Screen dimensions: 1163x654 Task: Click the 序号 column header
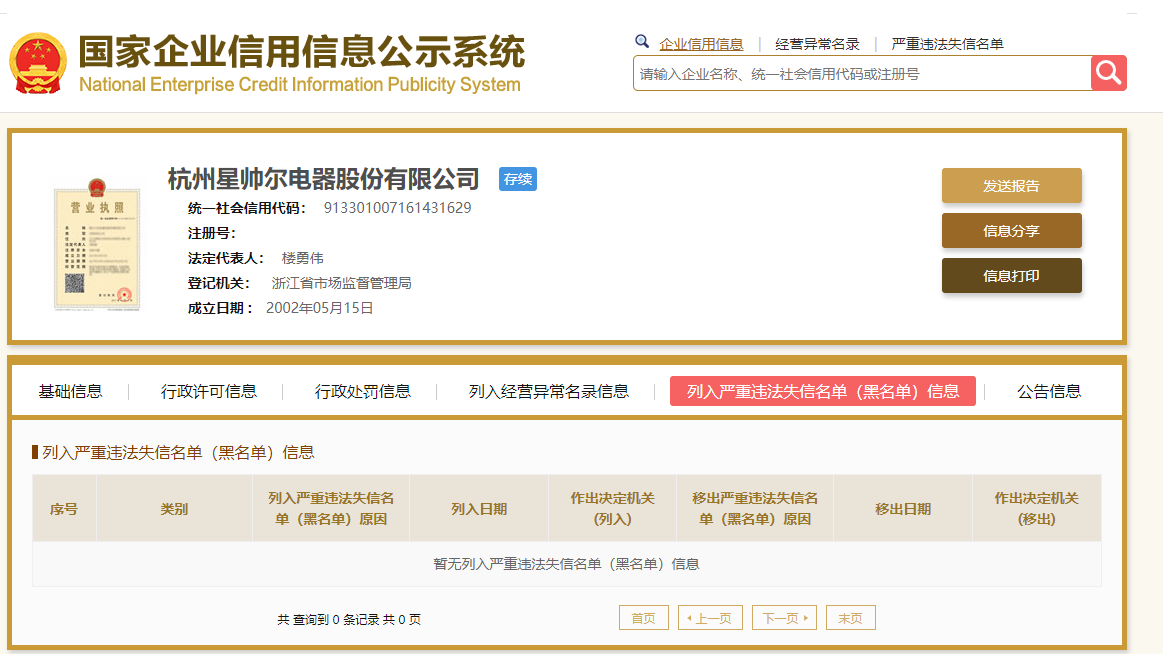[64, 509]
